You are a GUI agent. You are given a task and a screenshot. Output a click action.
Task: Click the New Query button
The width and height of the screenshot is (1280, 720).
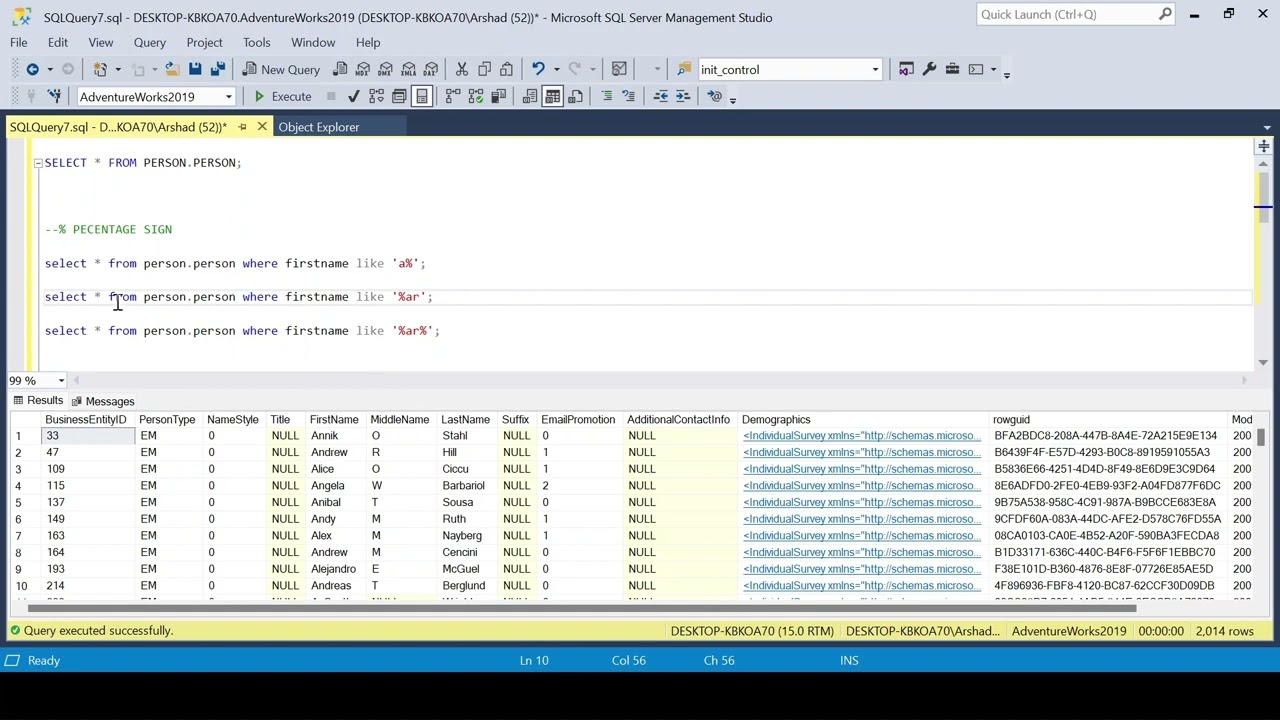[281, 69]
